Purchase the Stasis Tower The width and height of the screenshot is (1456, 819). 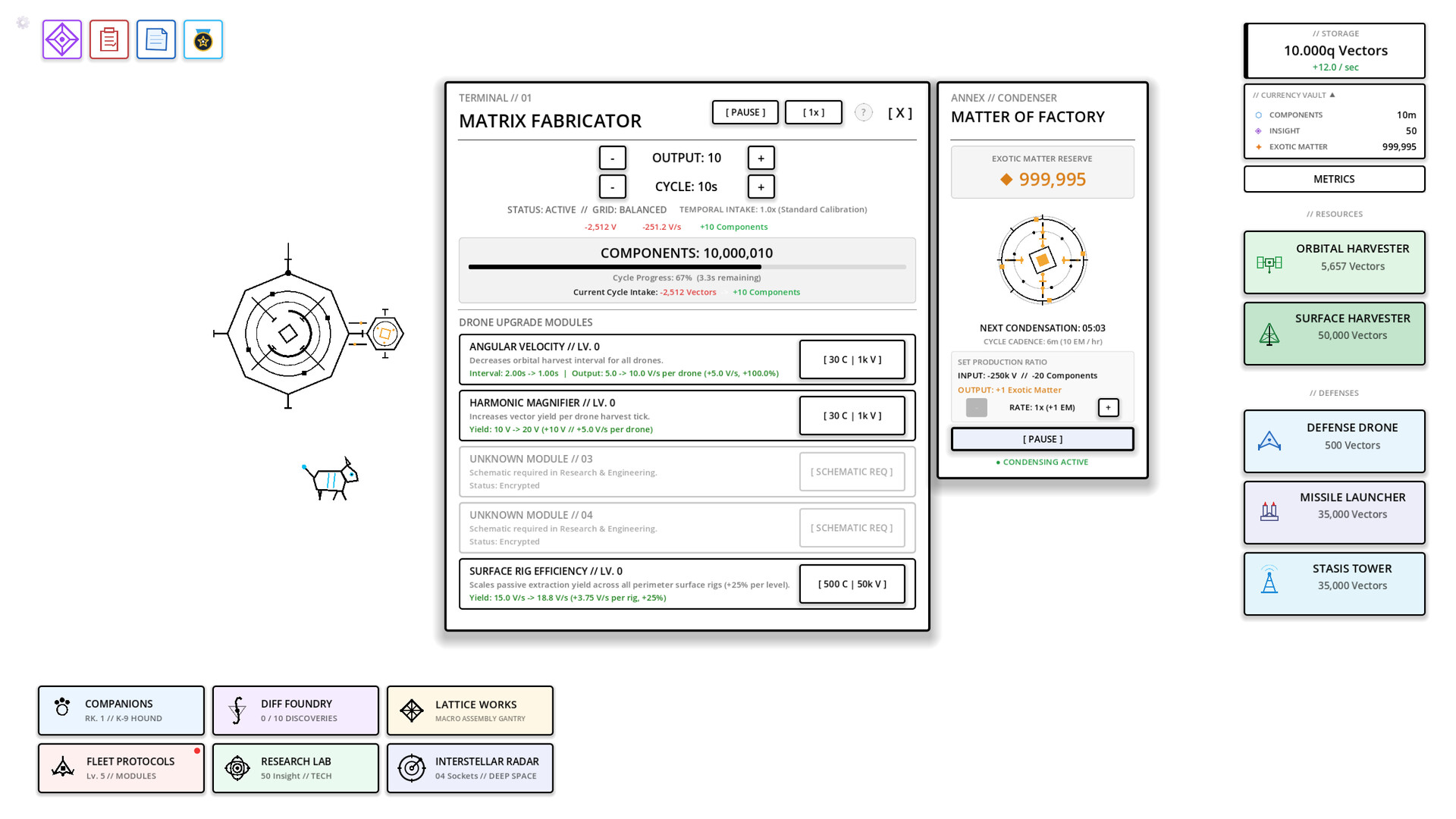[x=1335, y=584]
